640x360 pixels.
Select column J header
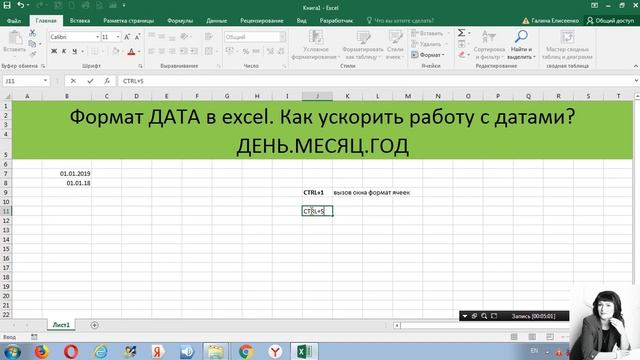(x=317, y=96)
